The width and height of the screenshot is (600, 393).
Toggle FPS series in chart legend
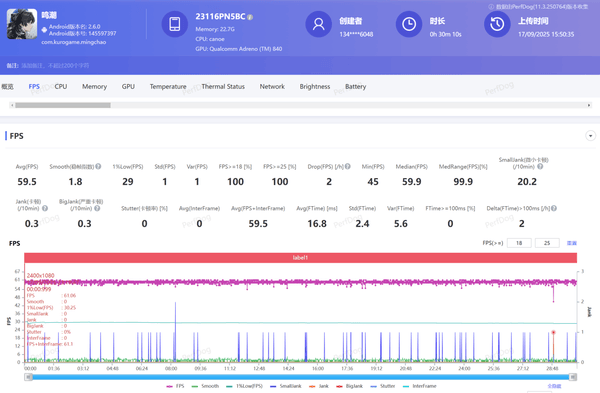[x=175, y=386]
